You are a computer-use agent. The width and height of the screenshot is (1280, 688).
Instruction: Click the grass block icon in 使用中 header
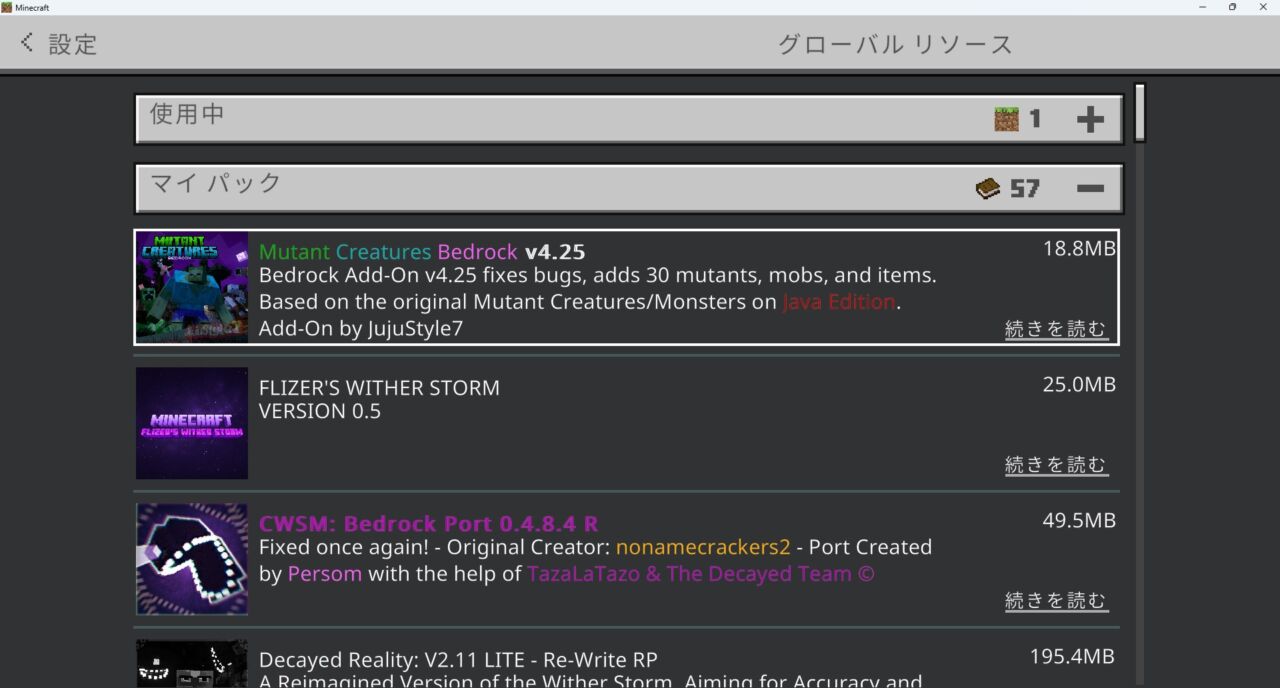pyautogui.click(x=1006, y=119)
